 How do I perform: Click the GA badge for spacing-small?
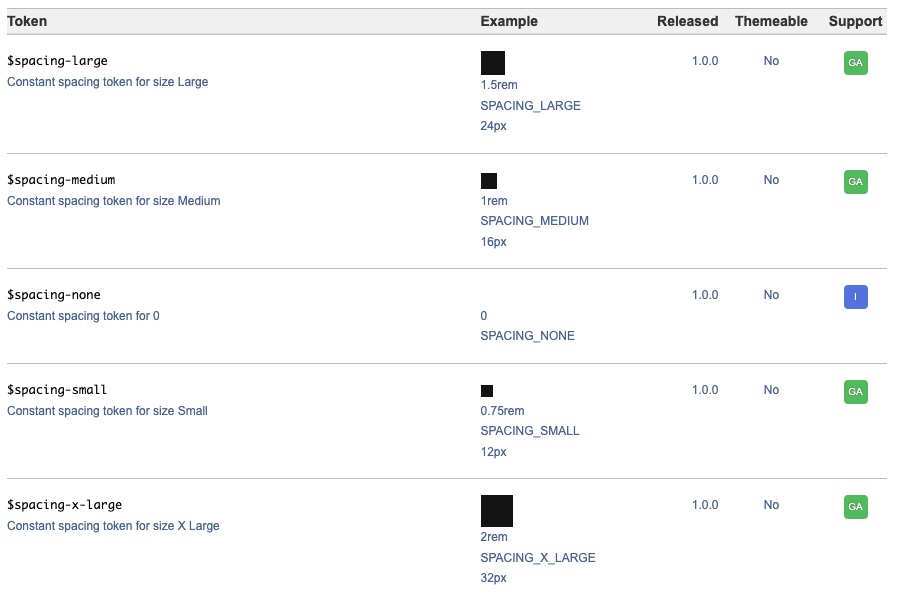click(x=855, y=392)
